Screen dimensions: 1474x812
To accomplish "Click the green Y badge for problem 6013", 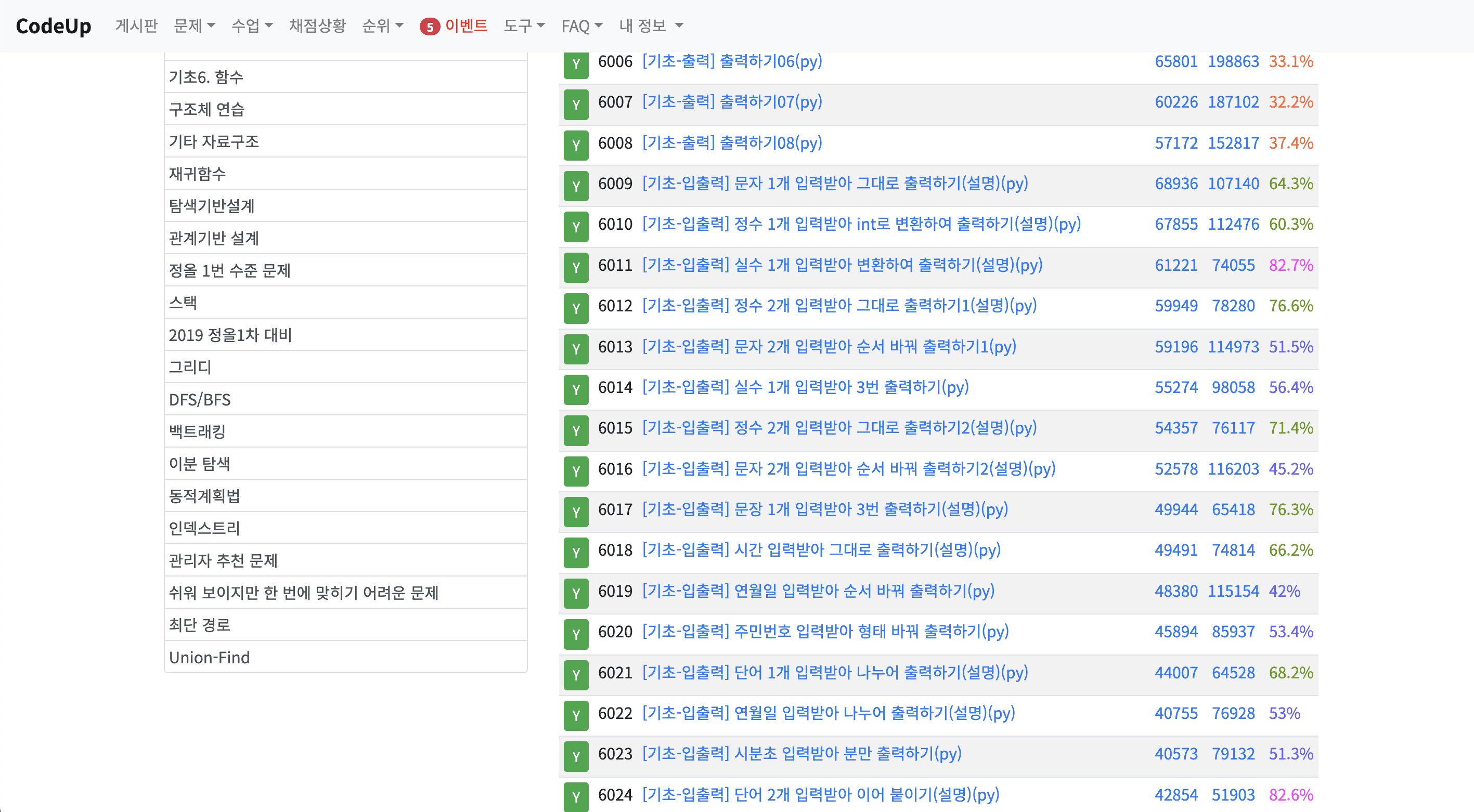I will click(x=576, y=349).
